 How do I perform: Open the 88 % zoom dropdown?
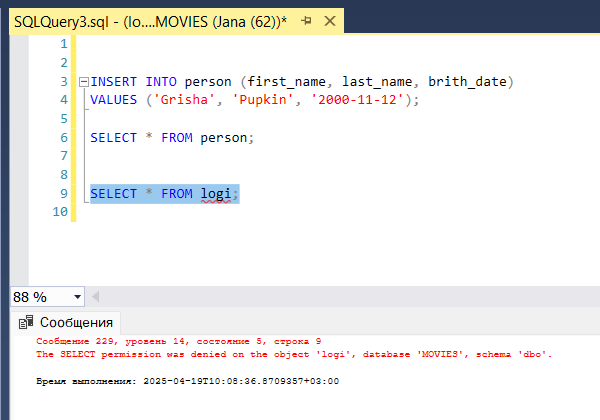point(77,297)
